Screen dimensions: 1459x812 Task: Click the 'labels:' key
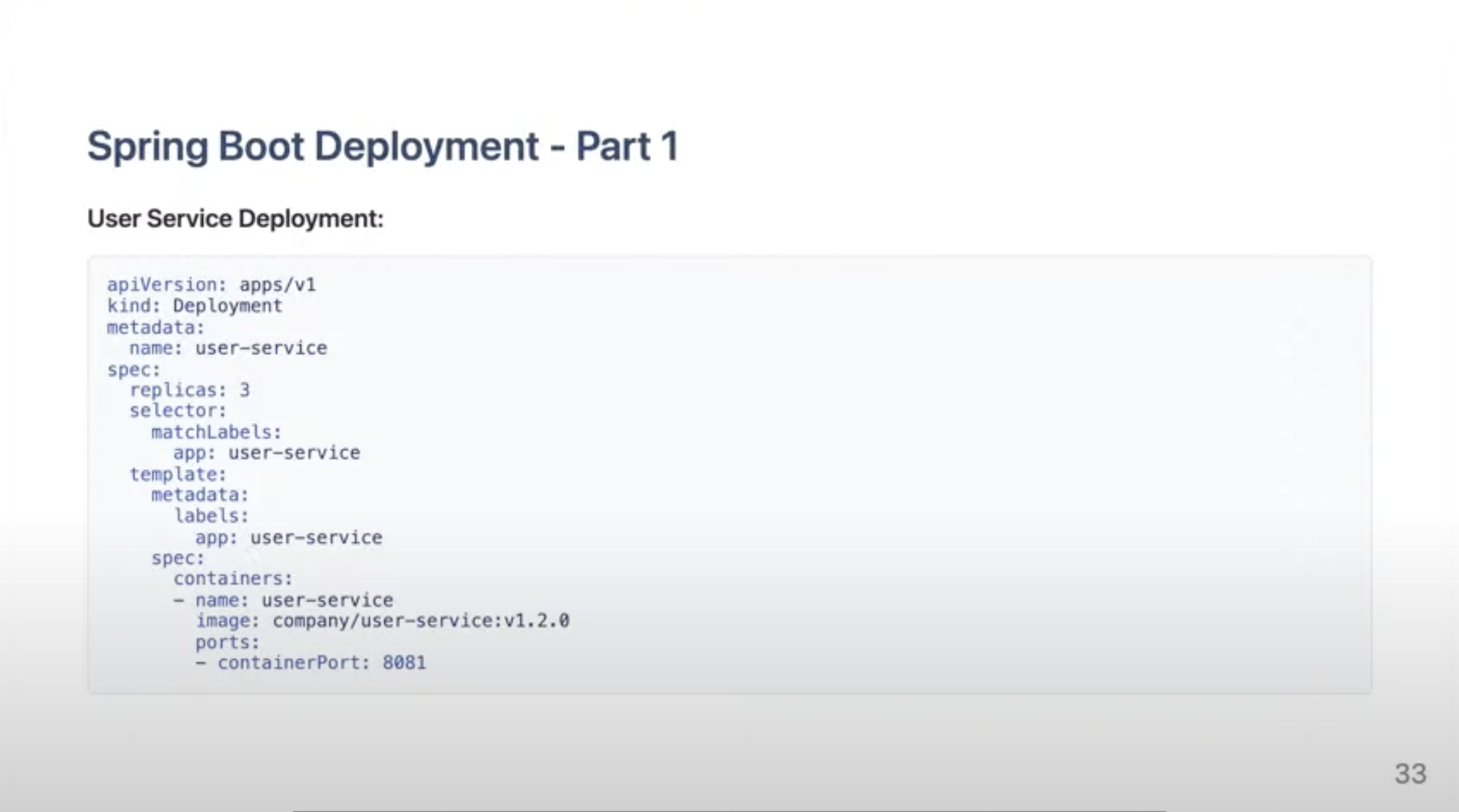coord(211,515)
